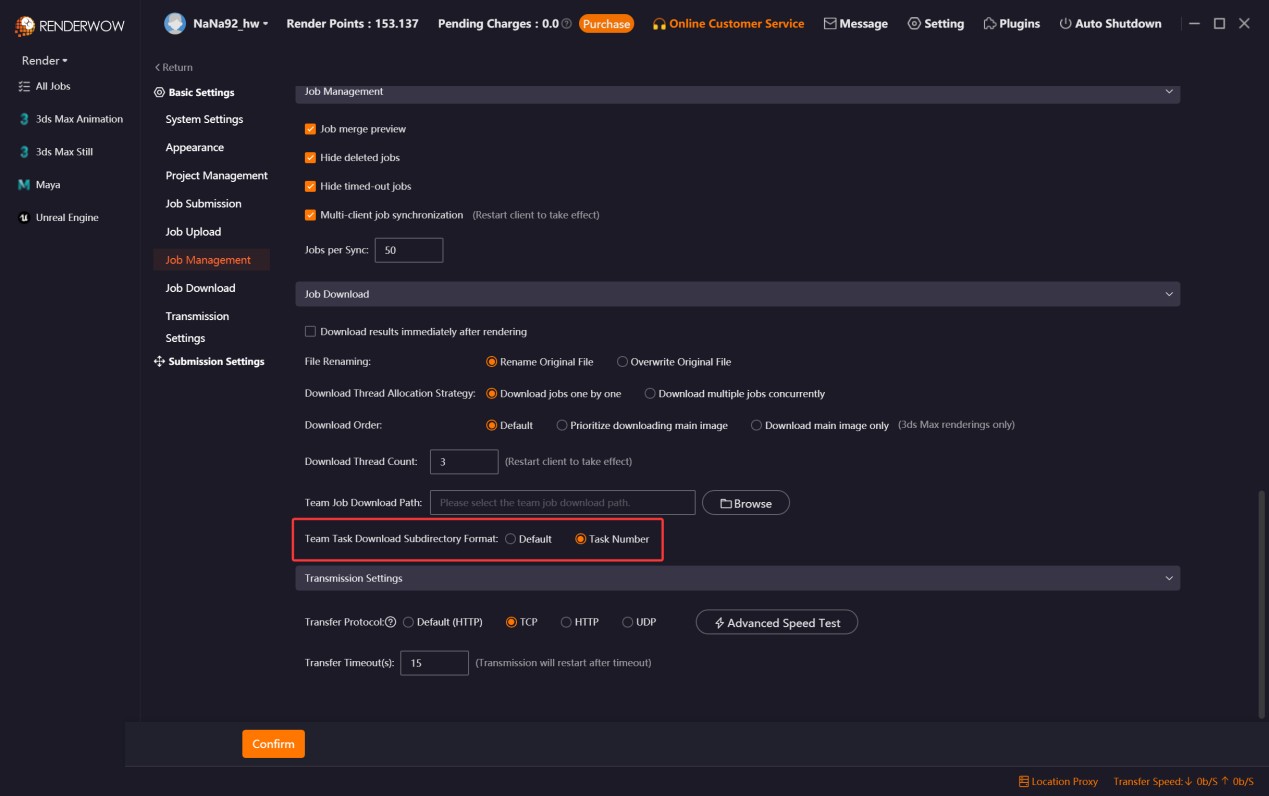
Task: Click the Unreal Engine icon
Action: coord(25,218)
